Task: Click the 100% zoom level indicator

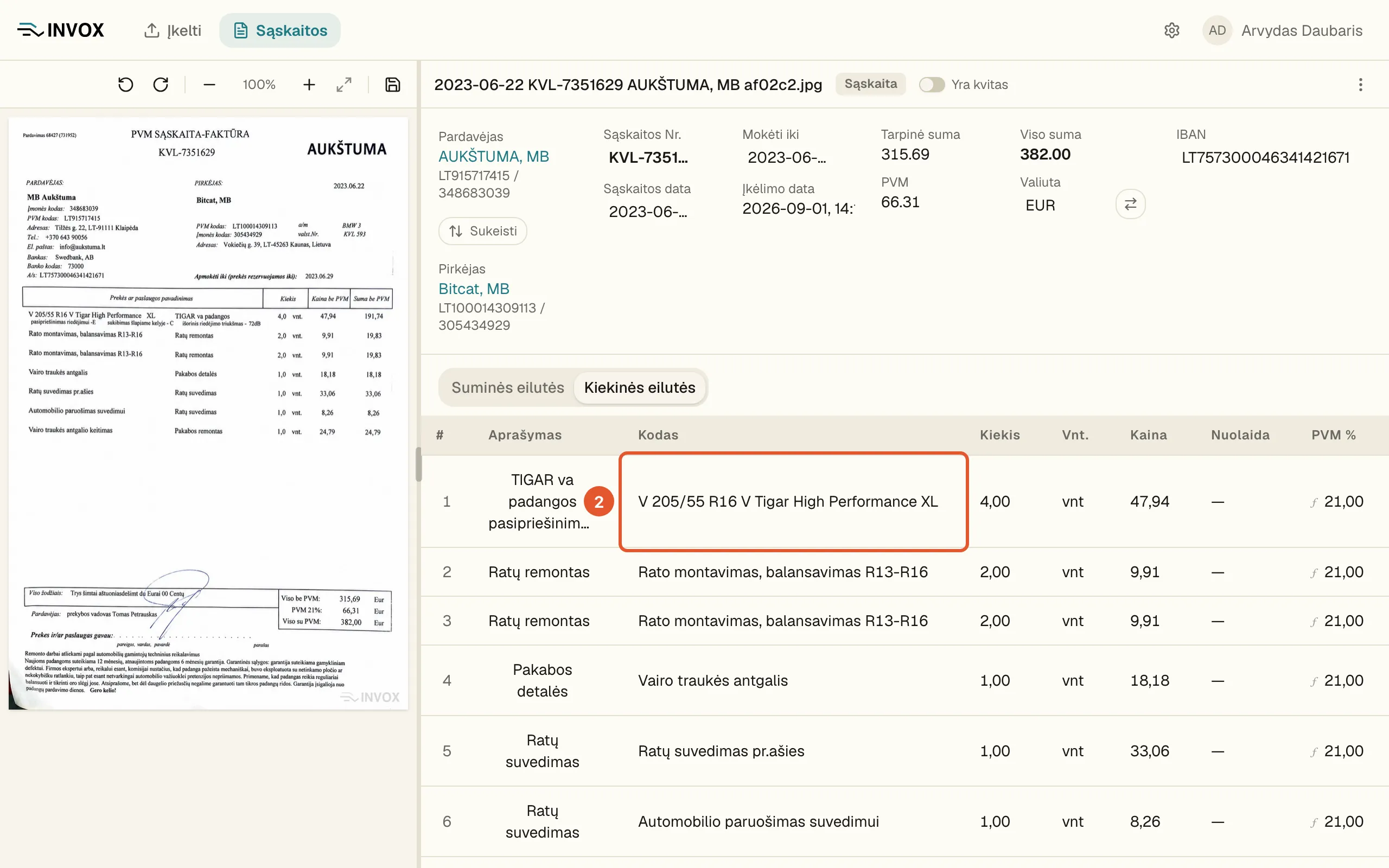Action: 259,85
